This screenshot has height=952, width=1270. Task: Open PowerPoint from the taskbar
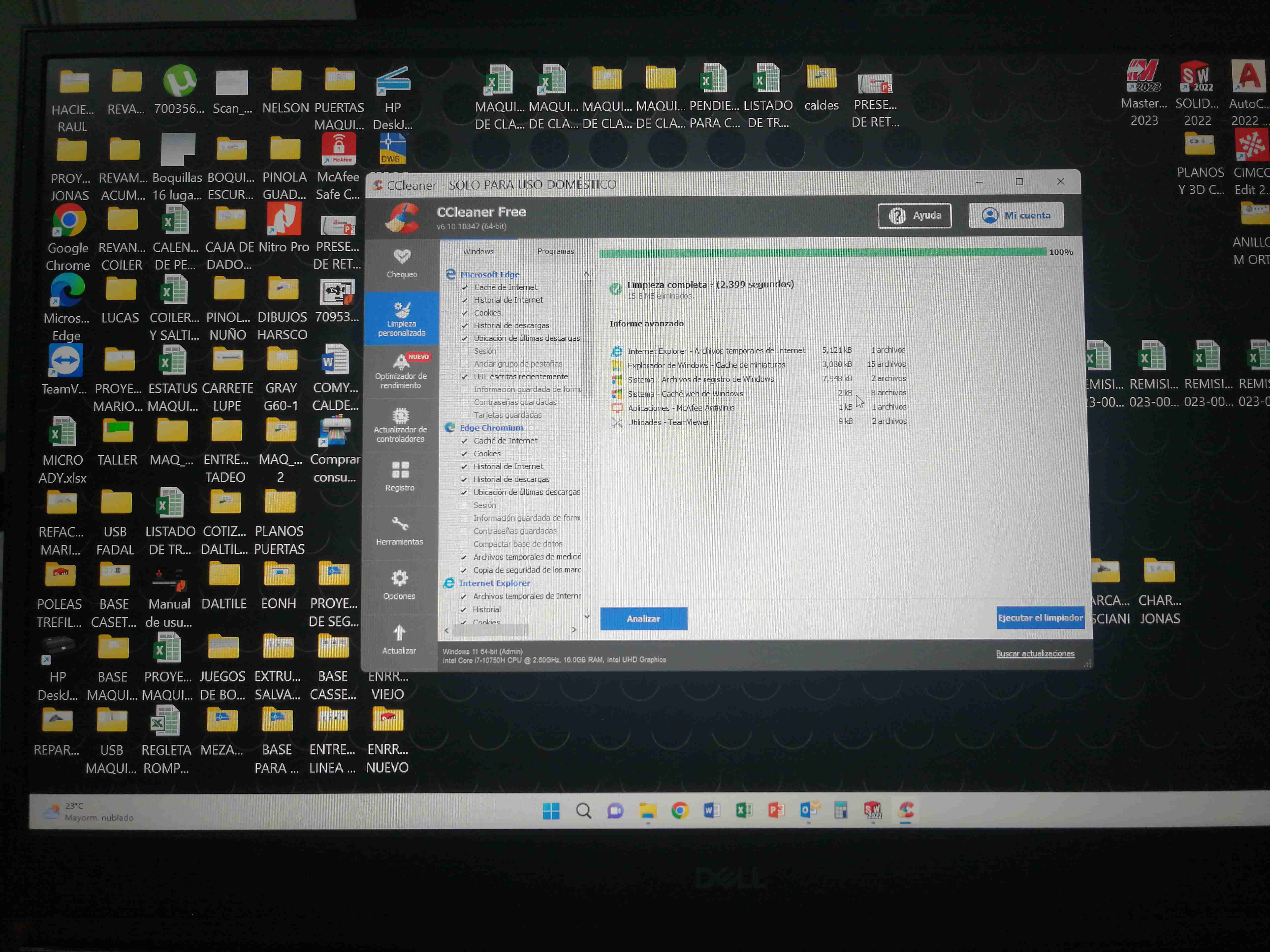(776, 810)
